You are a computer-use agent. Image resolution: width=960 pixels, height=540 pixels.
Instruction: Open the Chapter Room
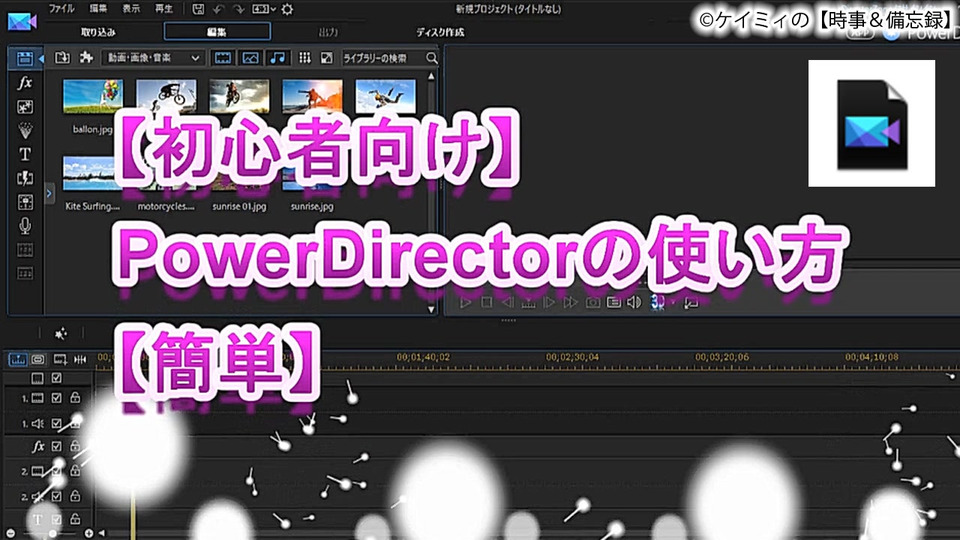click(x=24, y=250)
